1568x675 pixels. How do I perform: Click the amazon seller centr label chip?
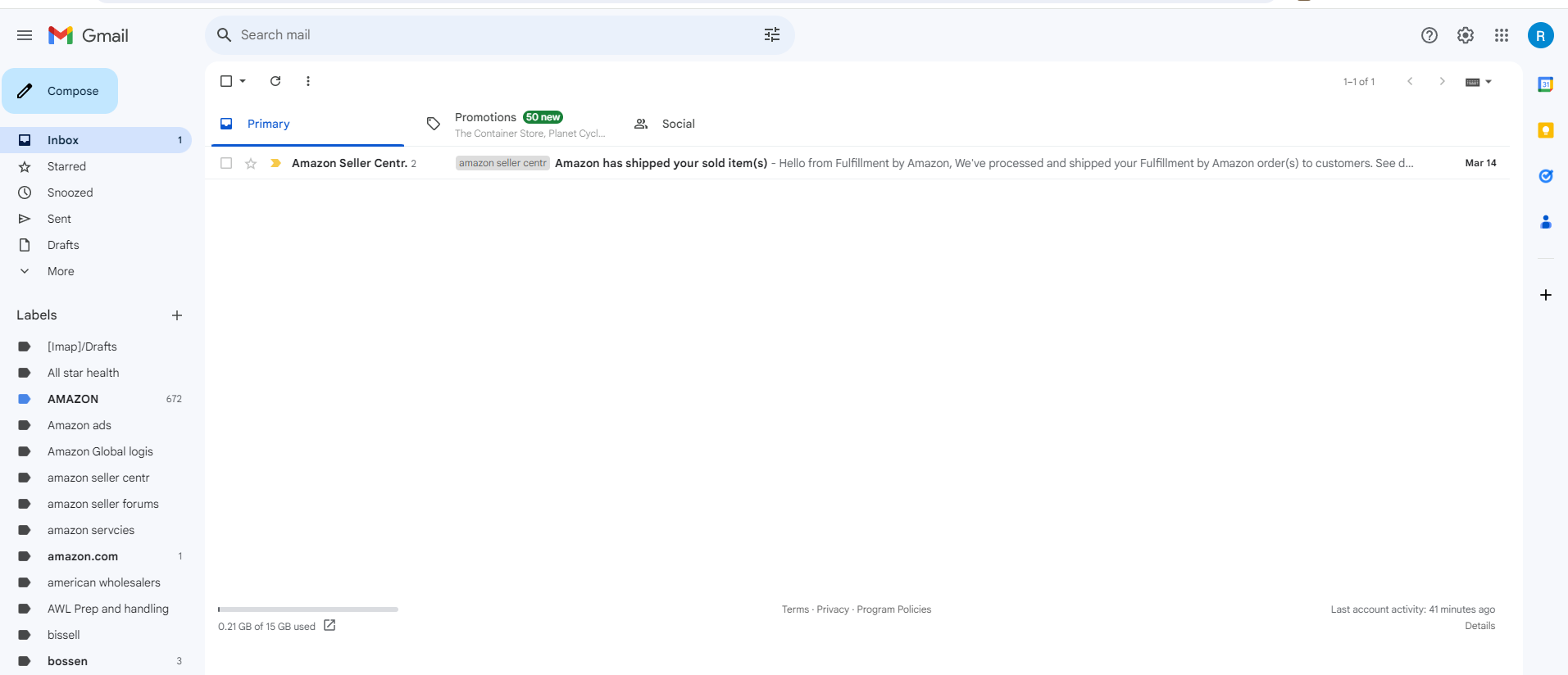(x=502, y=163)
